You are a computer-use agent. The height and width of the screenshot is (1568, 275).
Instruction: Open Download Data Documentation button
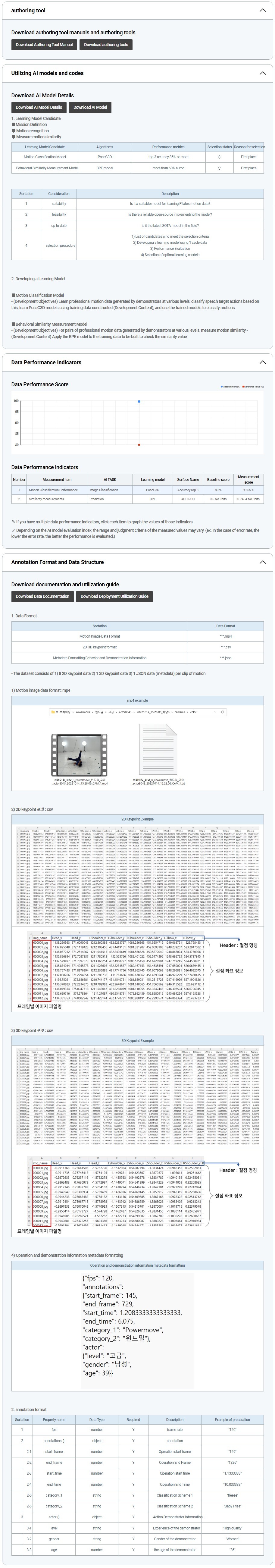(x=42, y=597)
